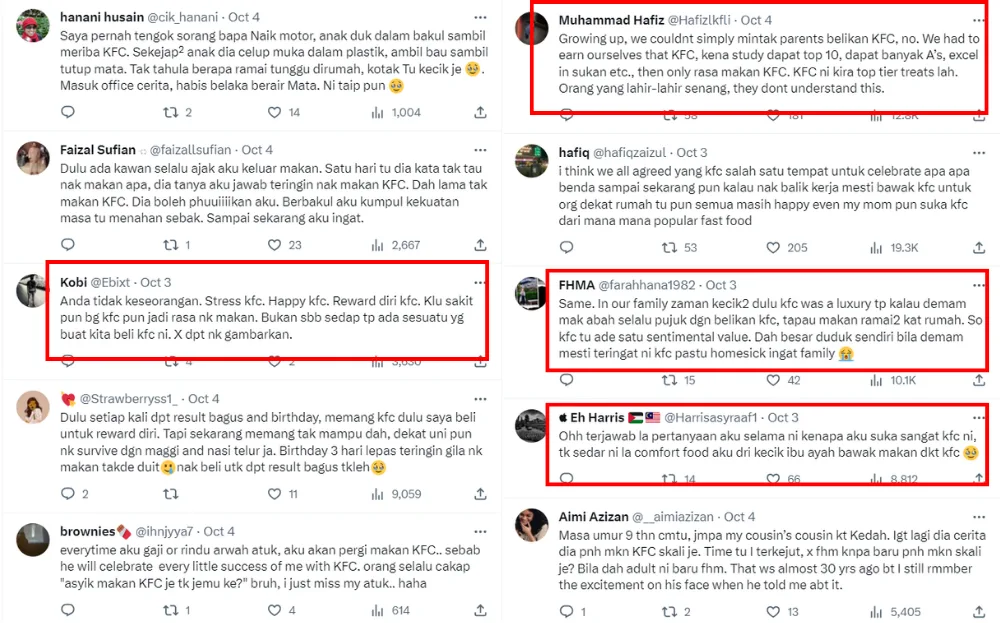Reply to Aimi Azizan's tweet
Screen dimensions: 1000x623
(x=566, y=611)
